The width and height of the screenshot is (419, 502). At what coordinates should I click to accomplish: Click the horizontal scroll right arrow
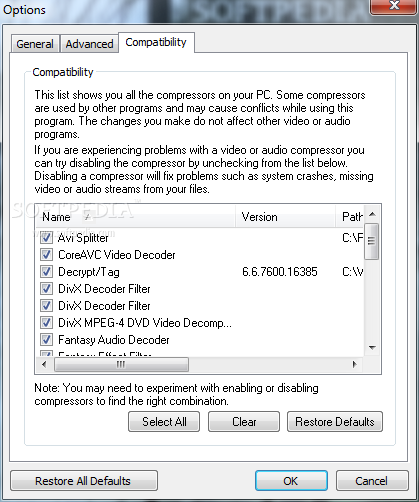pyautogui.click(x=355, y=364)
